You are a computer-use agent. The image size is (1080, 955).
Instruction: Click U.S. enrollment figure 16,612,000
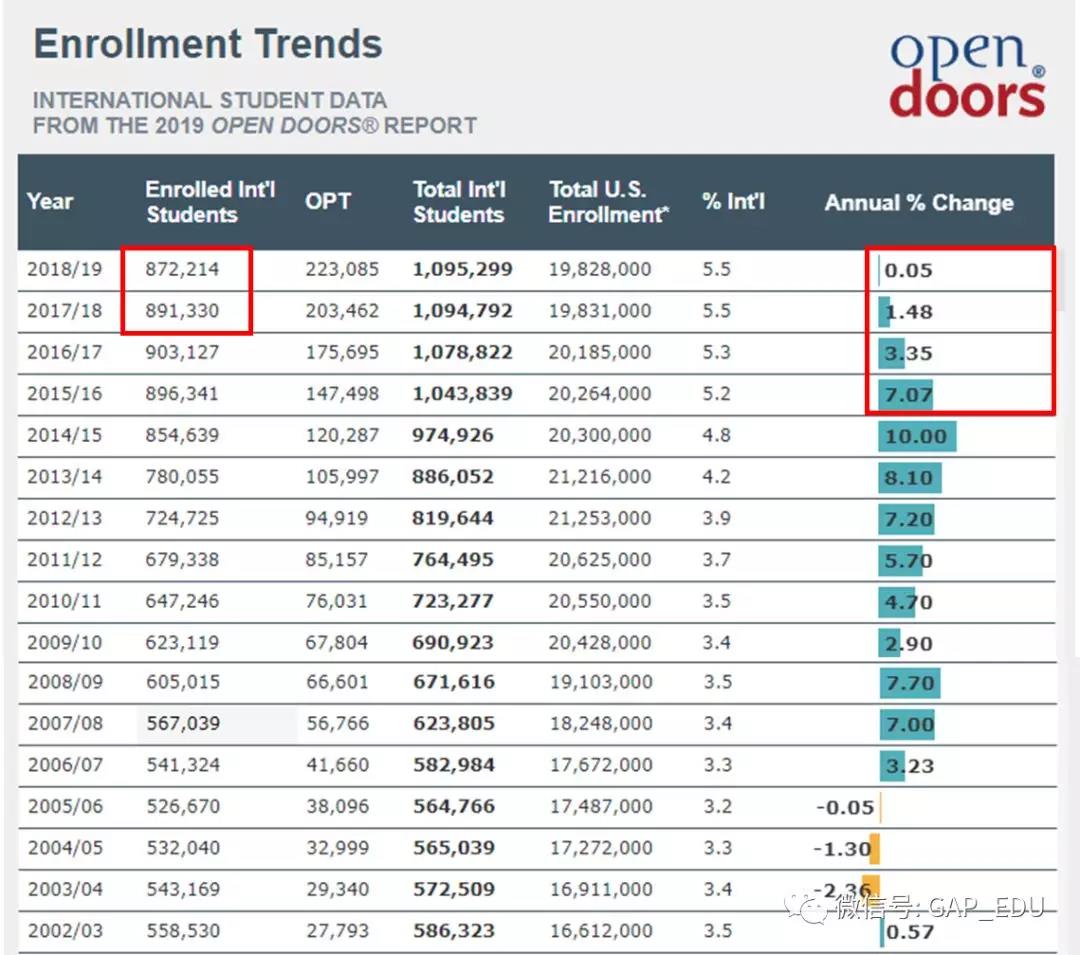[601, 930]
